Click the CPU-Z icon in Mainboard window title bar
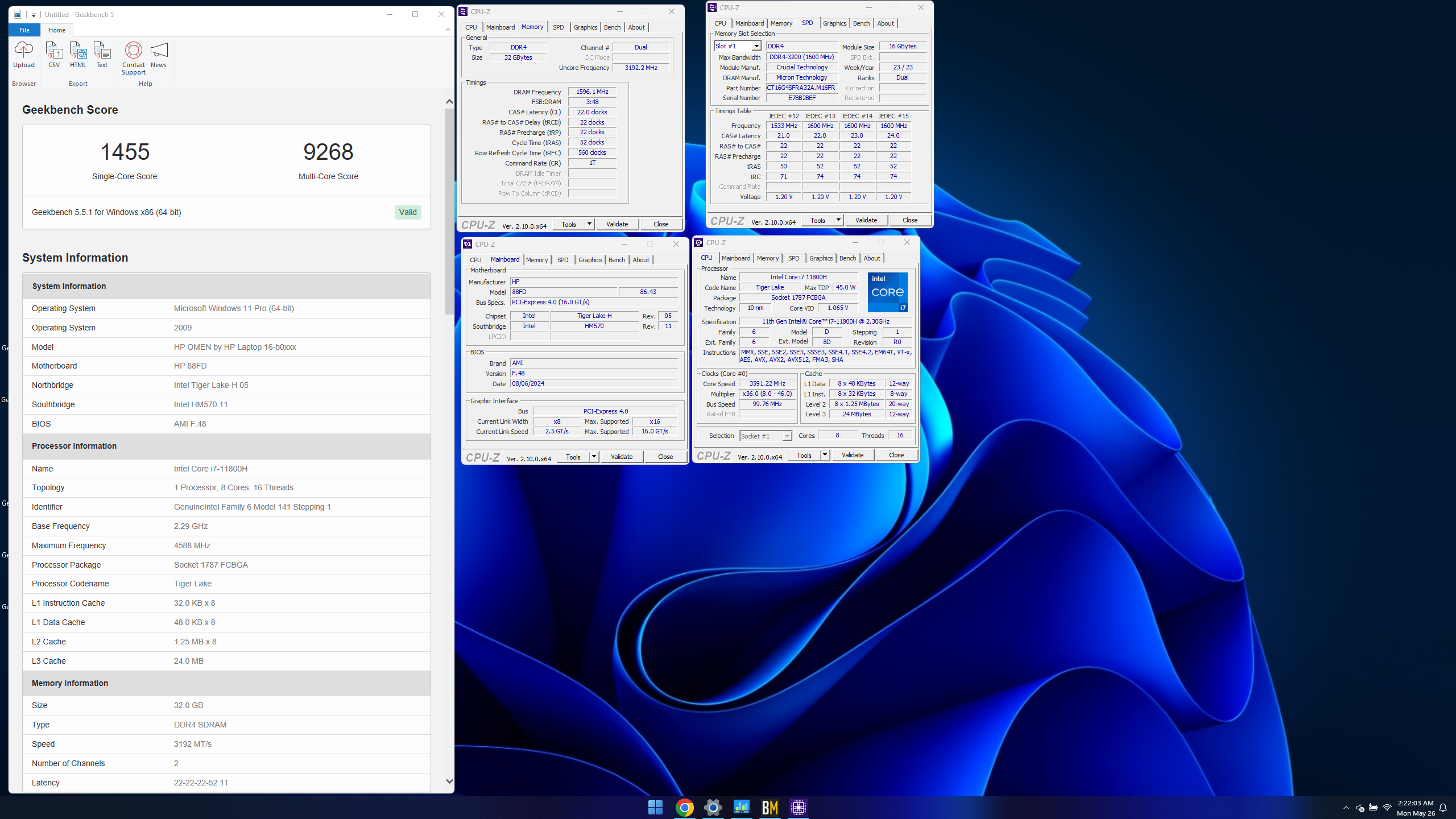Image resolution: width=1456 pixels, height=819 pixels. pos(468,244)
